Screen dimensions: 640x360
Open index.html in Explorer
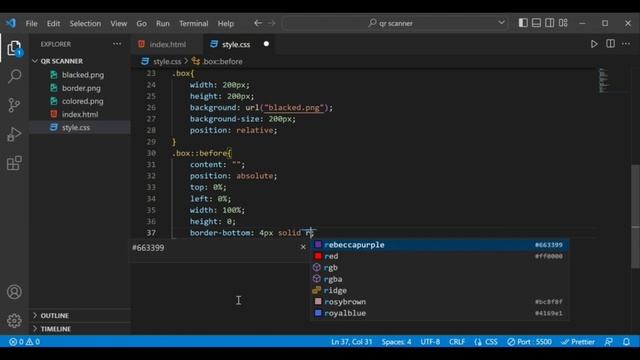coord(80,114)
